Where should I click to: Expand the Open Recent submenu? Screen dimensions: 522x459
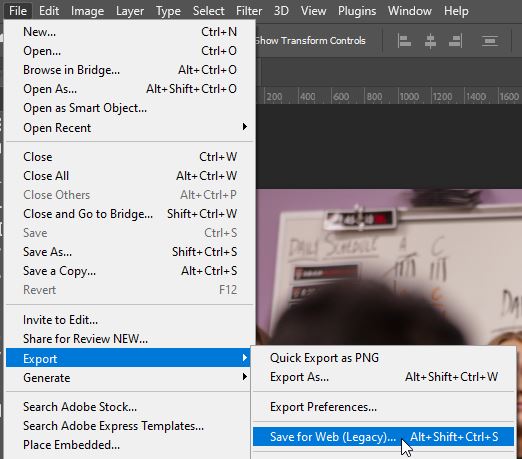pos(130,128)
